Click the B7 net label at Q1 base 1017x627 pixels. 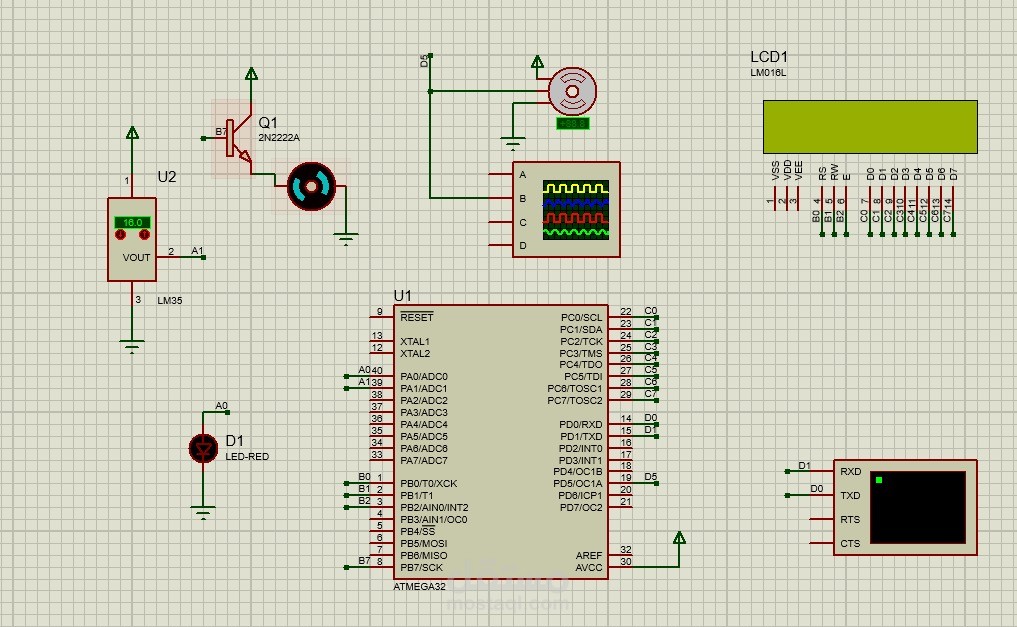point(221,132)
